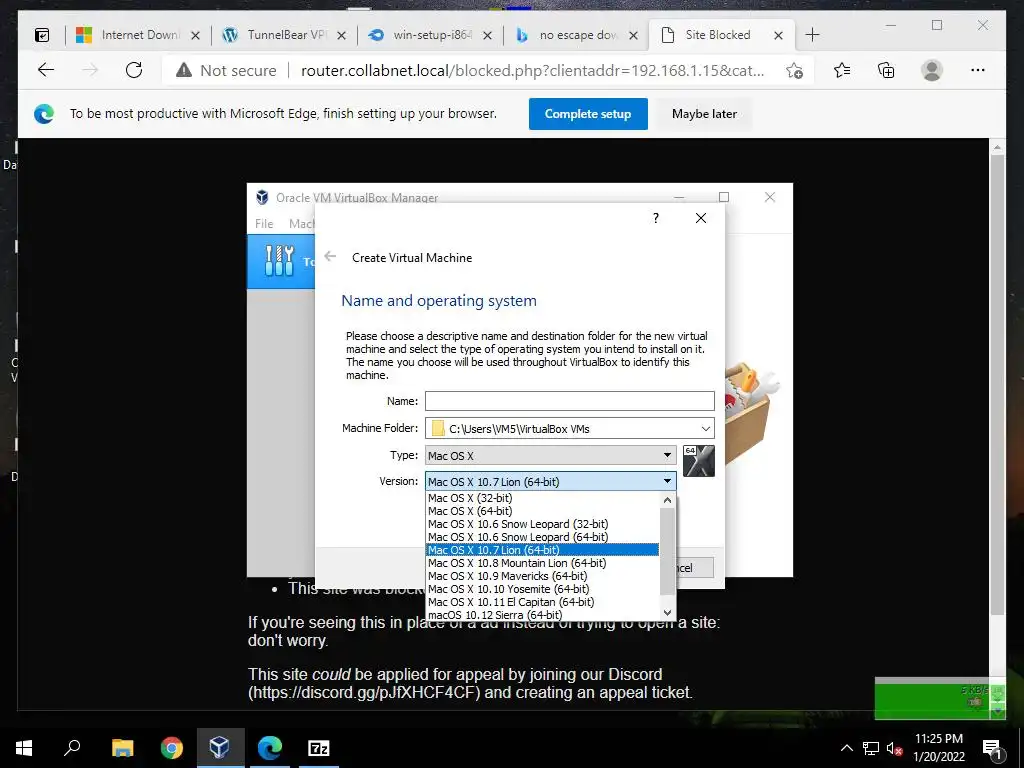Viewport: 1024px width, 768px height.
Task: Add this page to favorites star
Action: (x=794, y=70)
